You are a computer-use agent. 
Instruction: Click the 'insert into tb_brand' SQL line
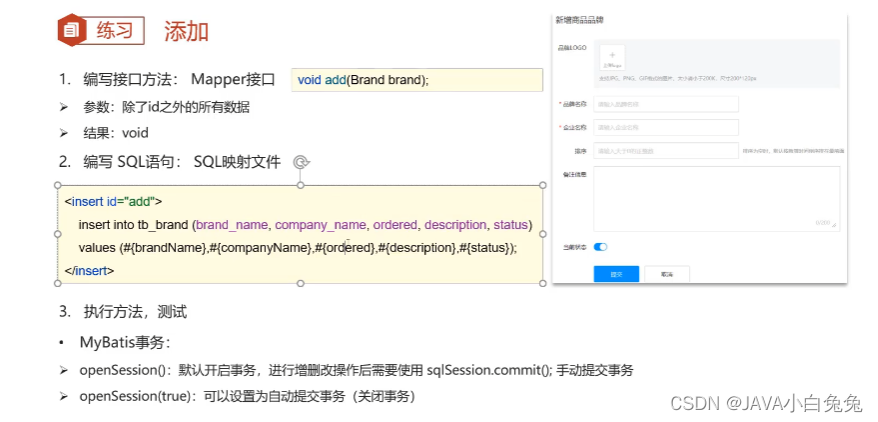tap(305, 225)
